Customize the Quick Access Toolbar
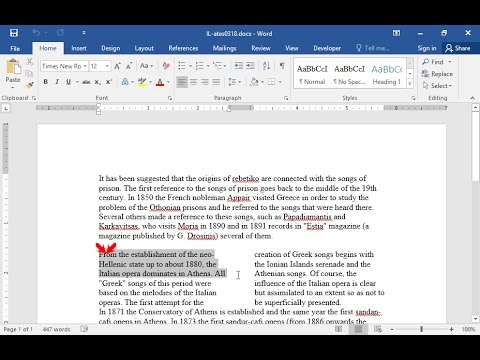 point(84,33)
